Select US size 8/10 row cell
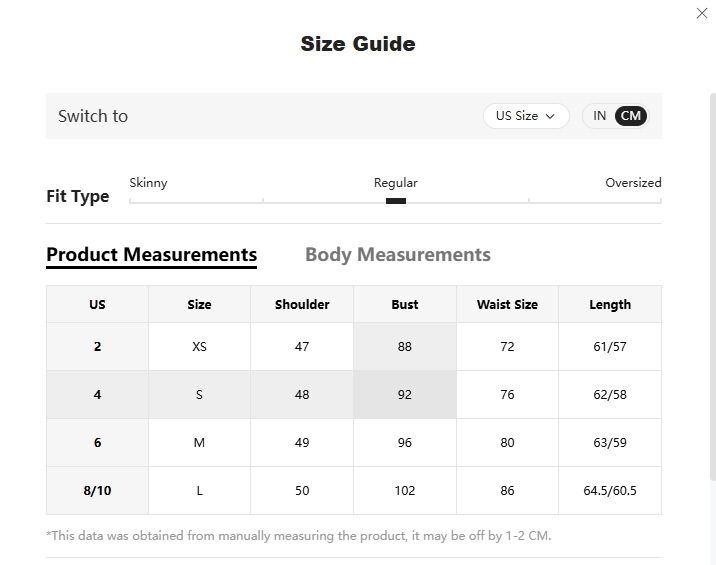716x565 pixels. [x=97, y=491]
